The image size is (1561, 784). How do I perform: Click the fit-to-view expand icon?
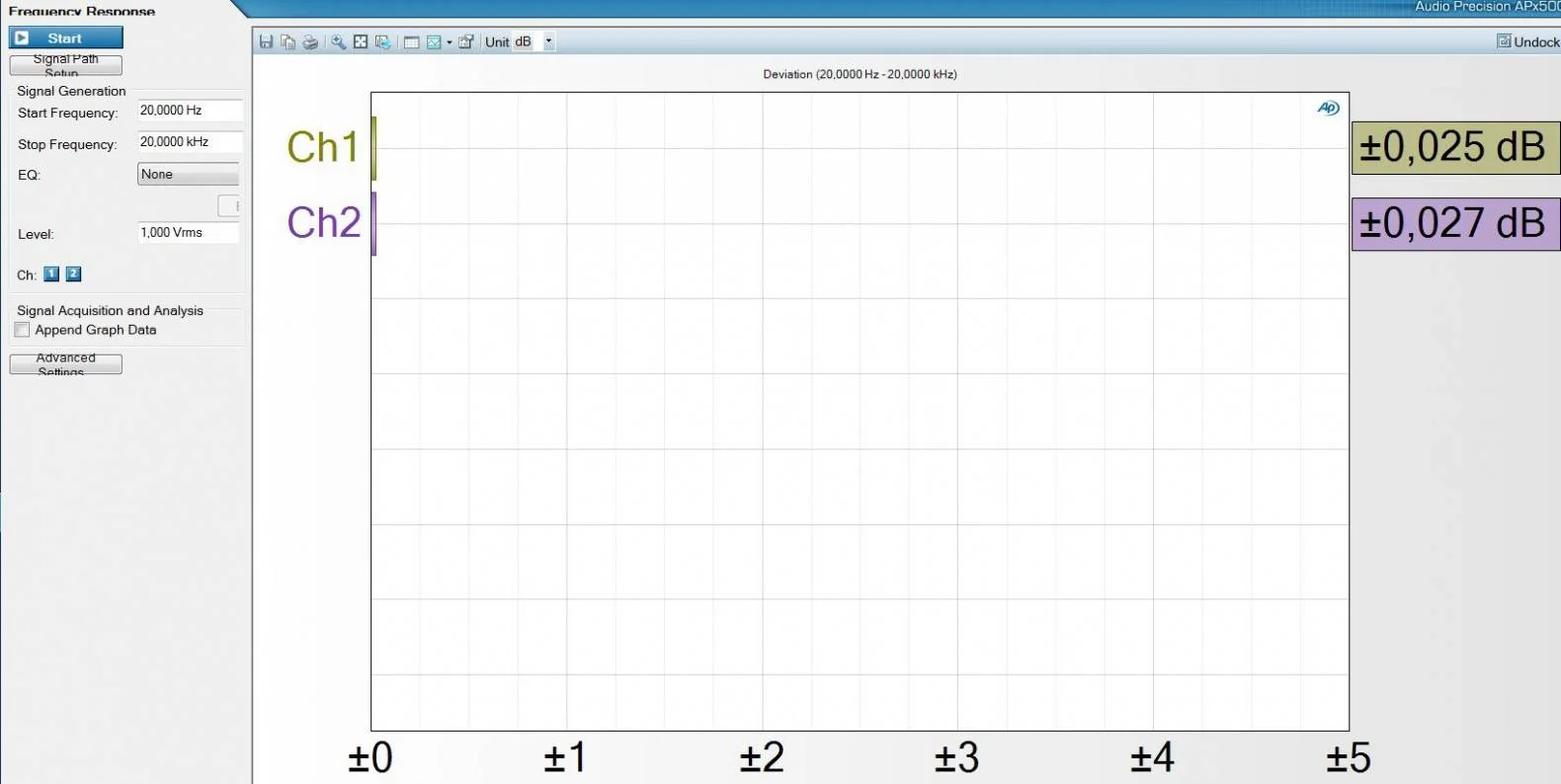(361, 41)
